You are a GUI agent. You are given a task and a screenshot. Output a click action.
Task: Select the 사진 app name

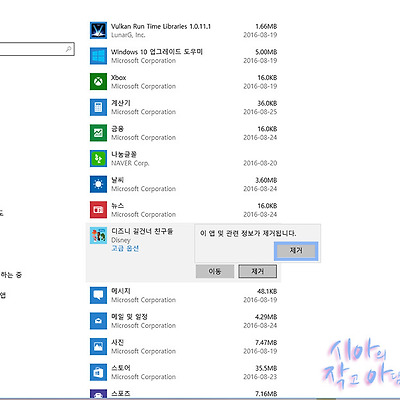(117, 342)
